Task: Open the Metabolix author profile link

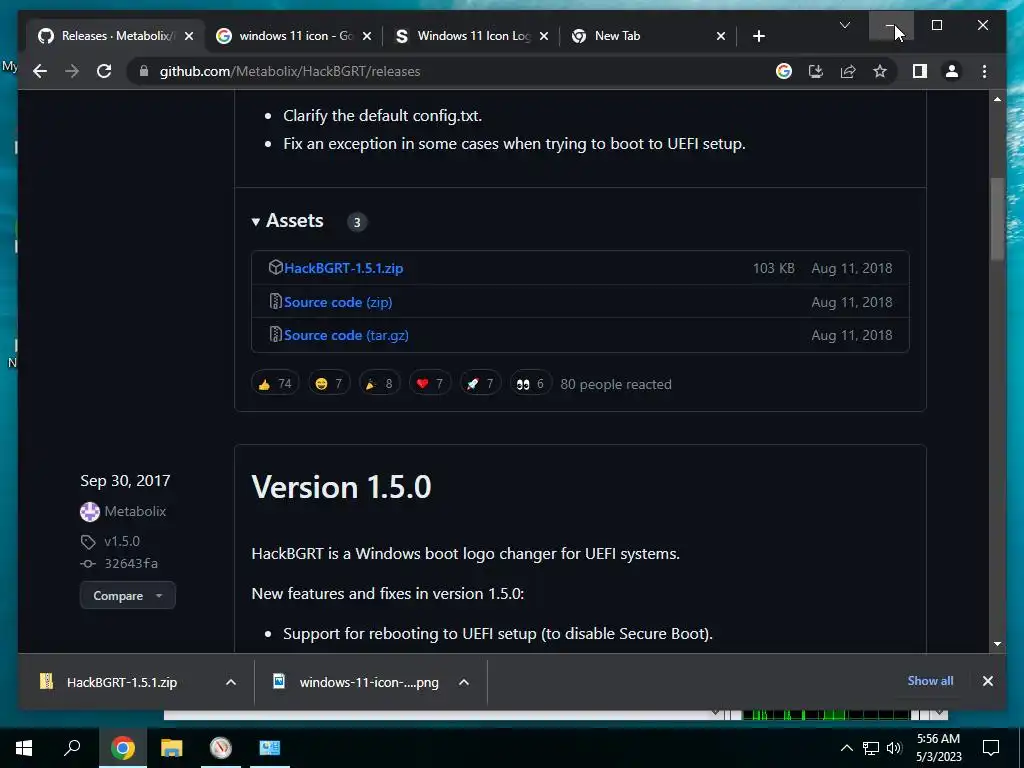Action: [x=135, y=511]
